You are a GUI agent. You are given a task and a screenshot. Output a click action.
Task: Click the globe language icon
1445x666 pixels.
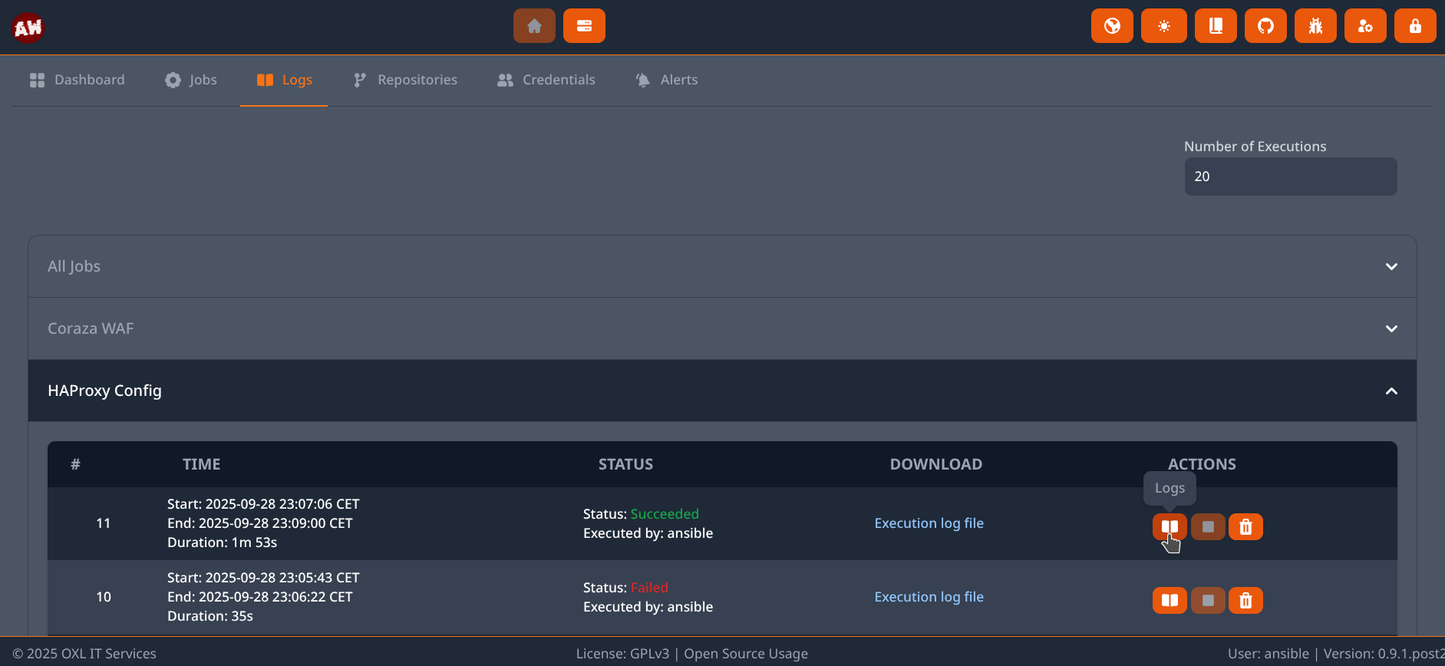[x=1112, y=25]
